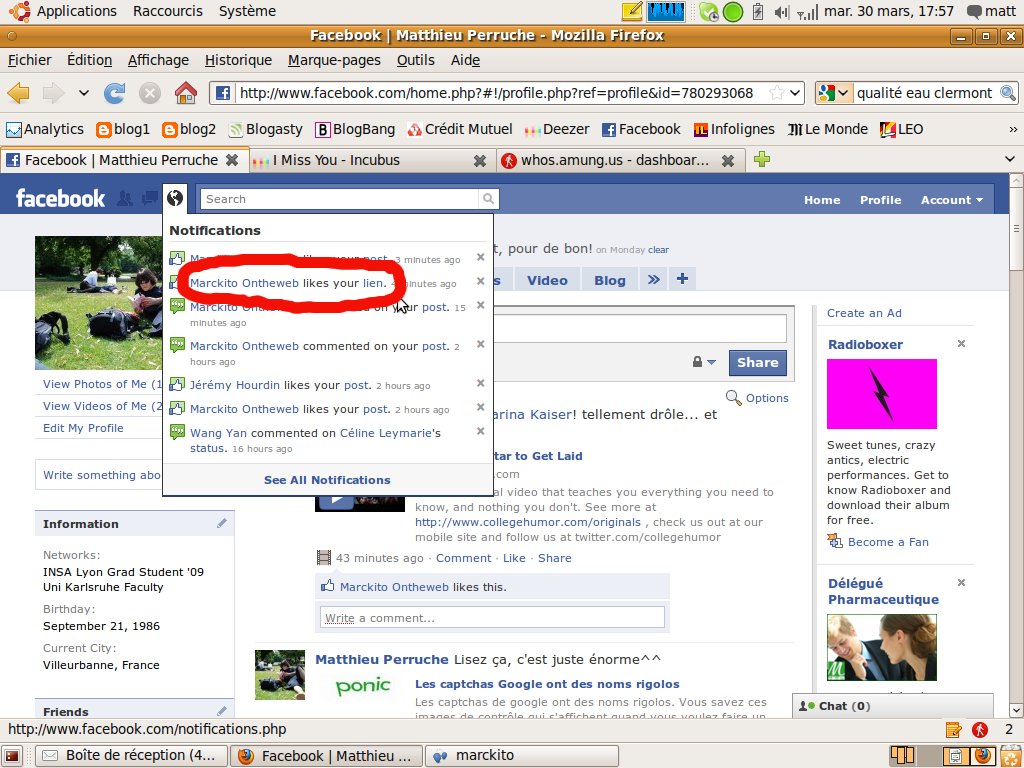Dismiss the Jérémy Hourdin notification
Screen dimensions: 1024x768
pos(480,383)
